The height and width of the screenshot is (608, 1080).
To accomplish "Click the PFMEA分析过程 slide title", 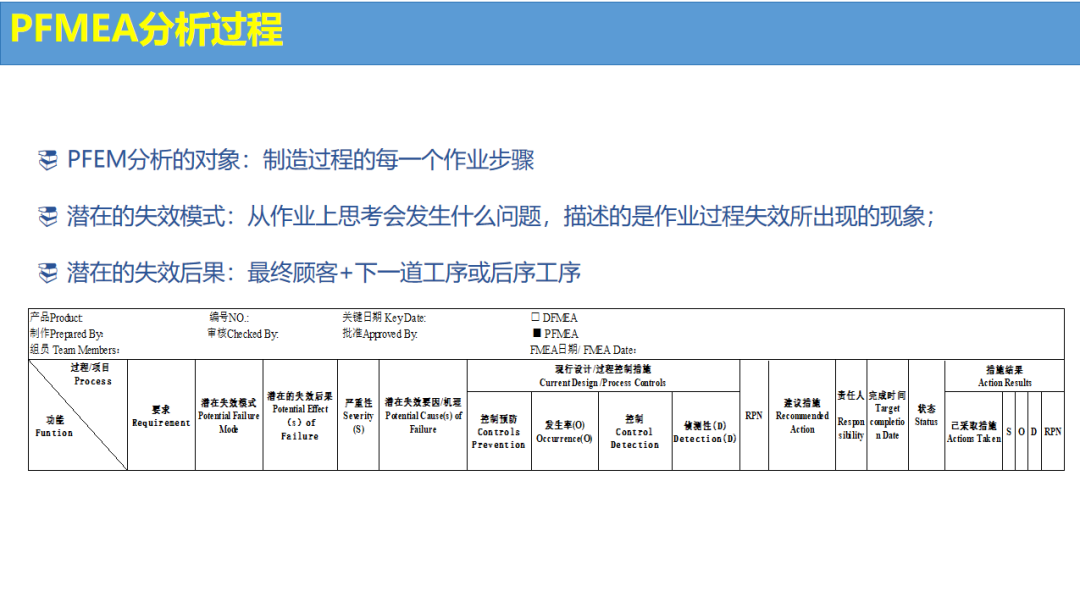I will click(146, 30).
